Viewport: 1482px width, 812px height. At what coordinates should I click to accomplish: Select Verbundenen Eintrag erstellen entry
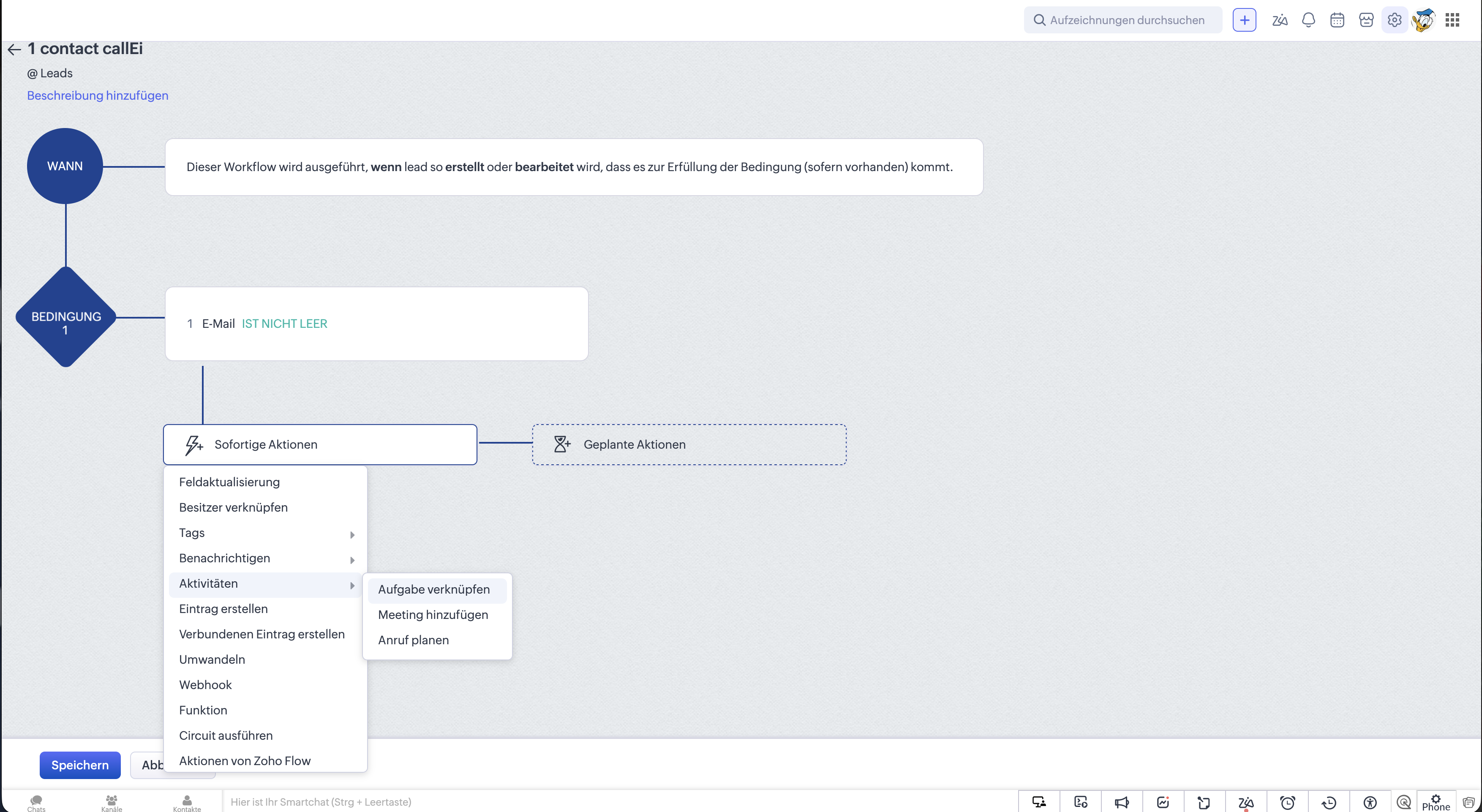(x=266, y=634)
